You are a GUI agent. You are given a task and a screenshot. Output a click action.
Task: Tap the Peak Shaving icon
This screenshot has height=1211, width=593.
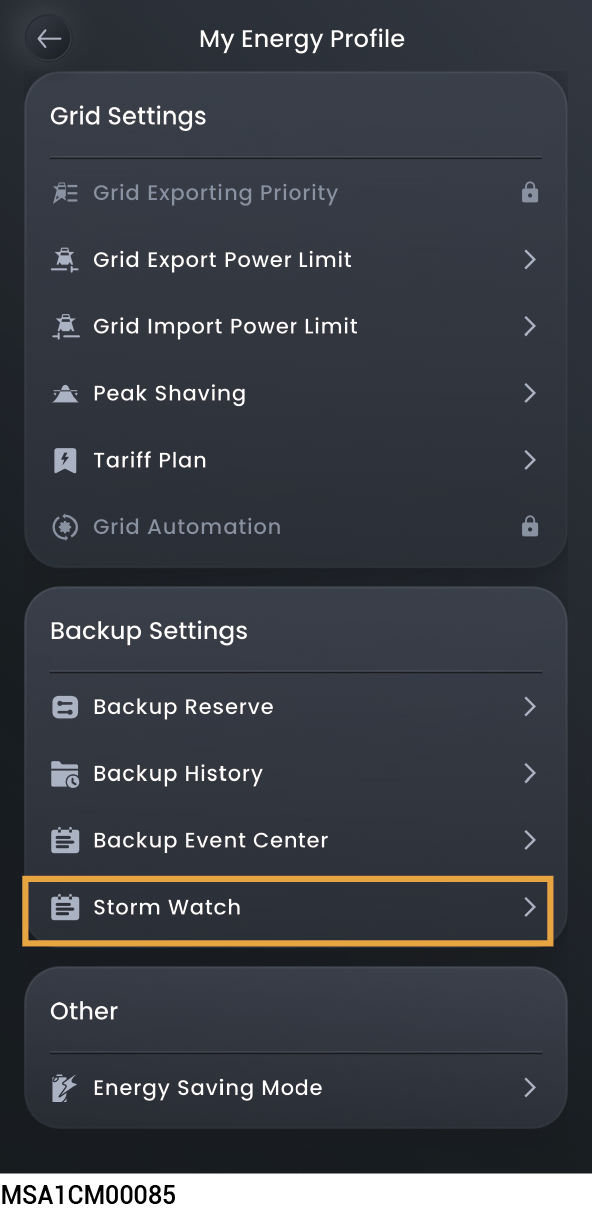tap(65, 394)
